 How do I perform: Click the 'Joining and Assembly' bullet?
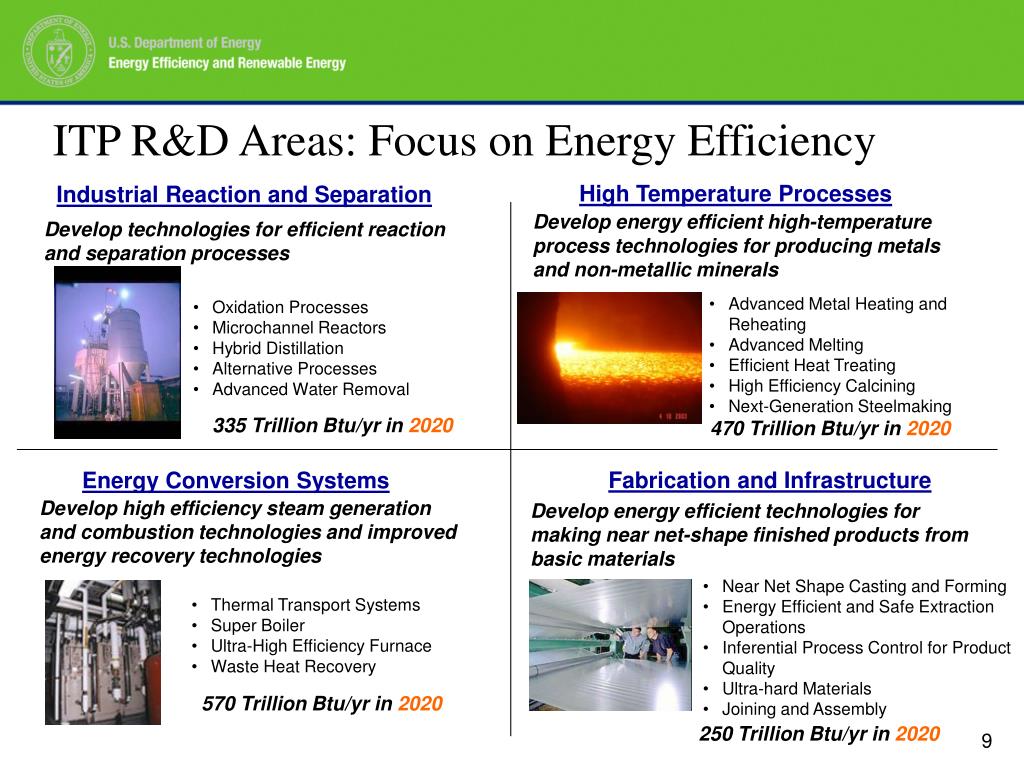pyautogui.click(x=804, y=709)
